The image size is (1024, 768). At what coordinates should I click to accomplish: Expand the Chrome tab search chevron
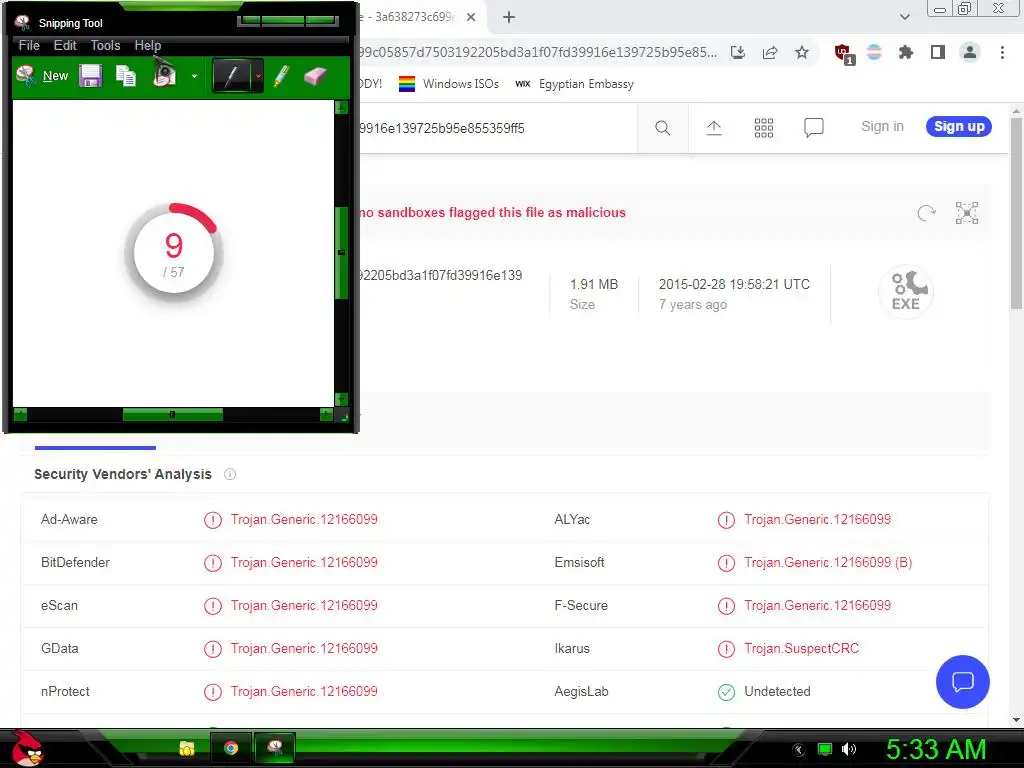point(904,17)
